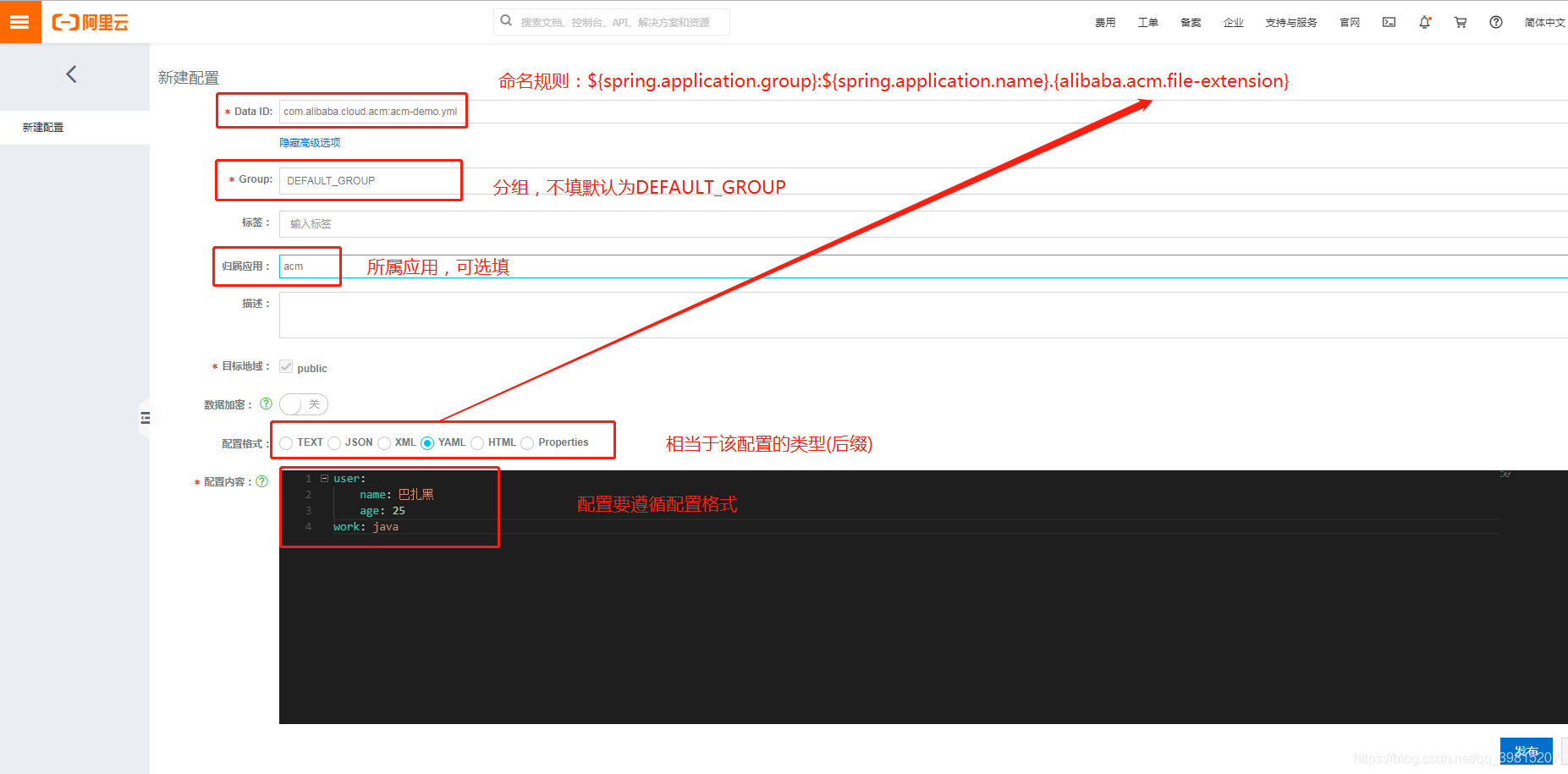The width and height of the screenshot is (1568, 774).
Task: Open the 企业 top menu
Action: point(1234,23)
